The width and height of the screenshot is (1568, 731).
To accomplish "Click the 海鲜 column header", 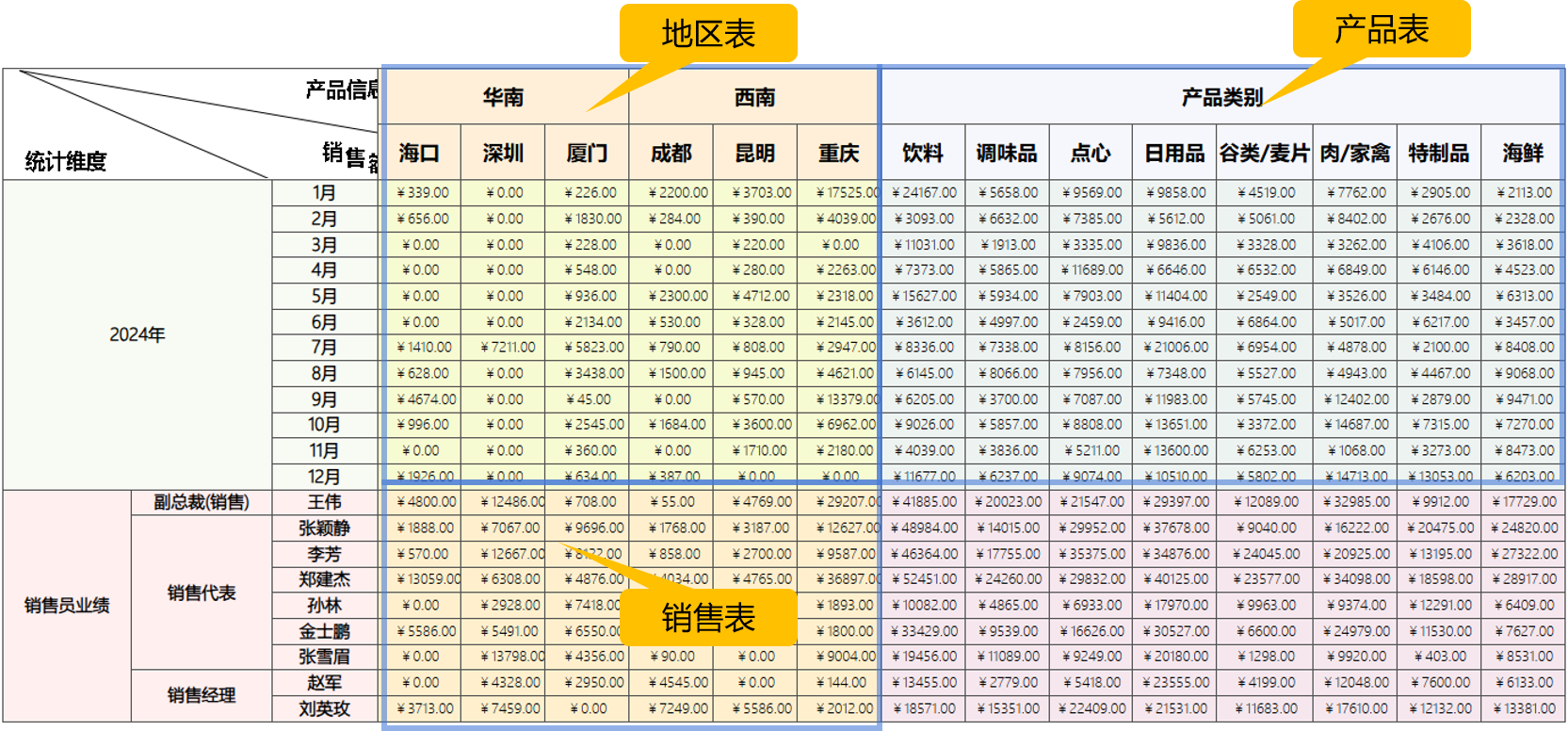I will coord(1523,153).
